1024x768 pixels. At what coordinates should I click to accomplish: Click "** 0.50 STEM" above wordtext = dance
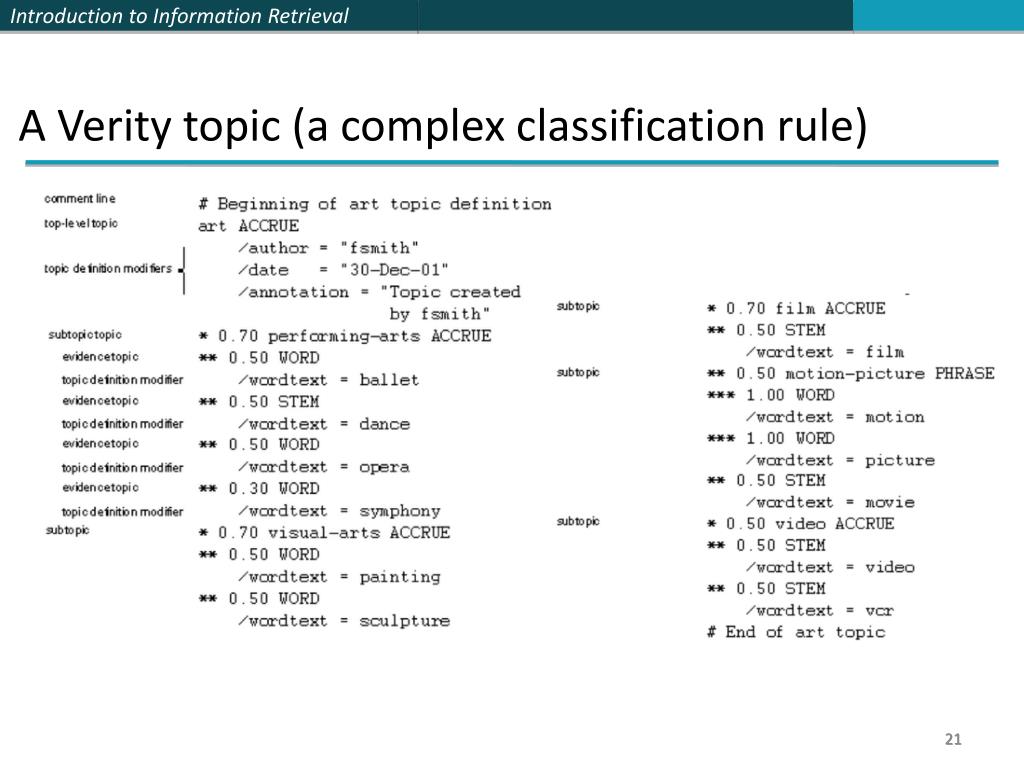tap(259, 402)
